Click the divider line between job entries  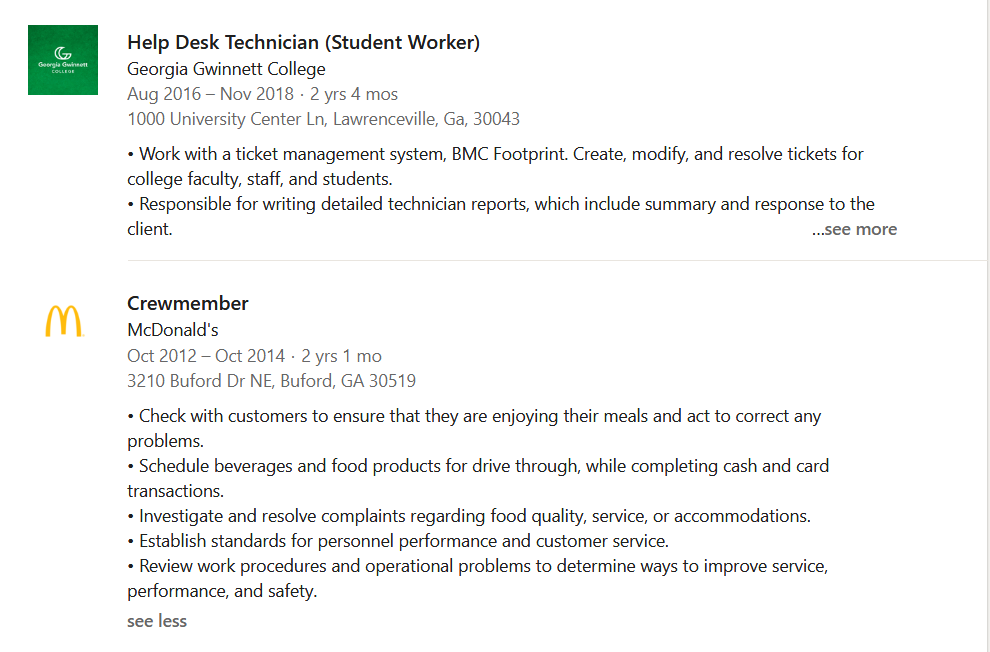557,260
